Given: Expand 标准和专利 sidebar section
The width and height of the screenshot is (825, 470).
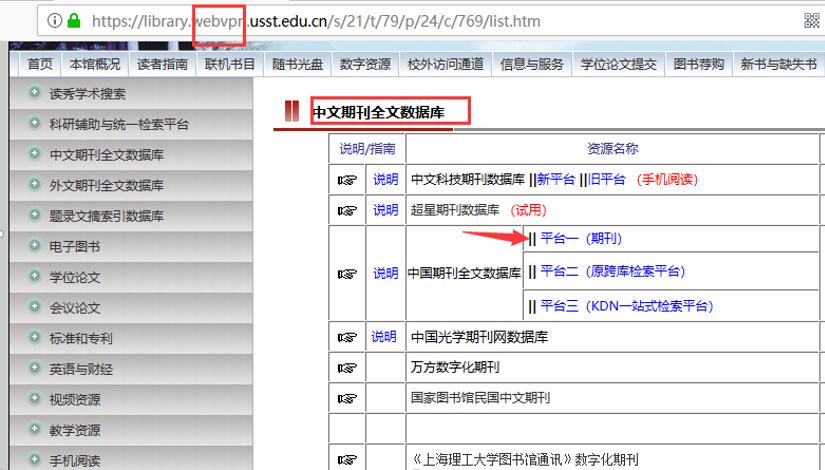Looking at the screenshot, I should (x=82, y=338).
